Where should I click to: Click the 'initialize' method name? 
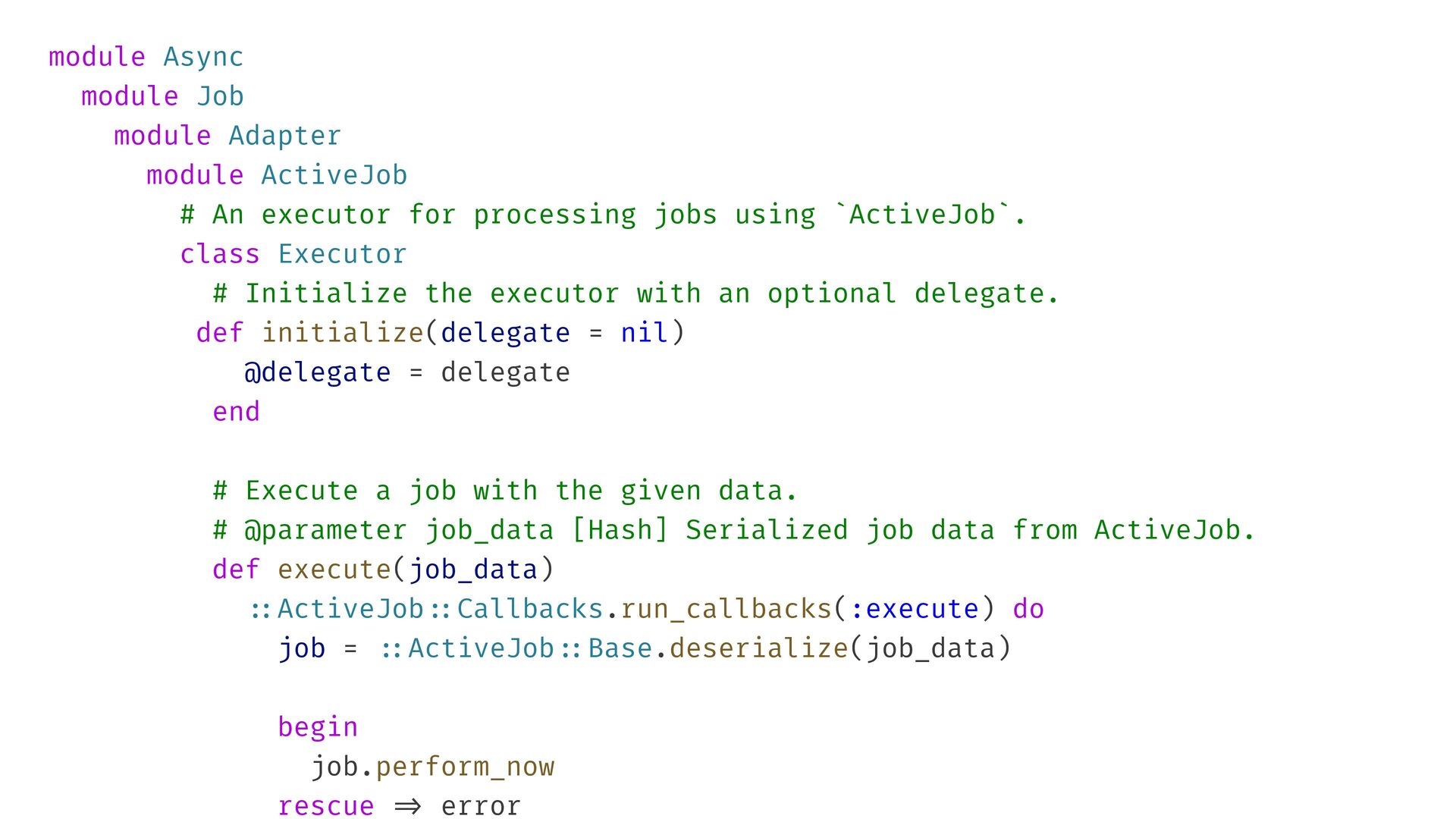[x=342, y=334]
